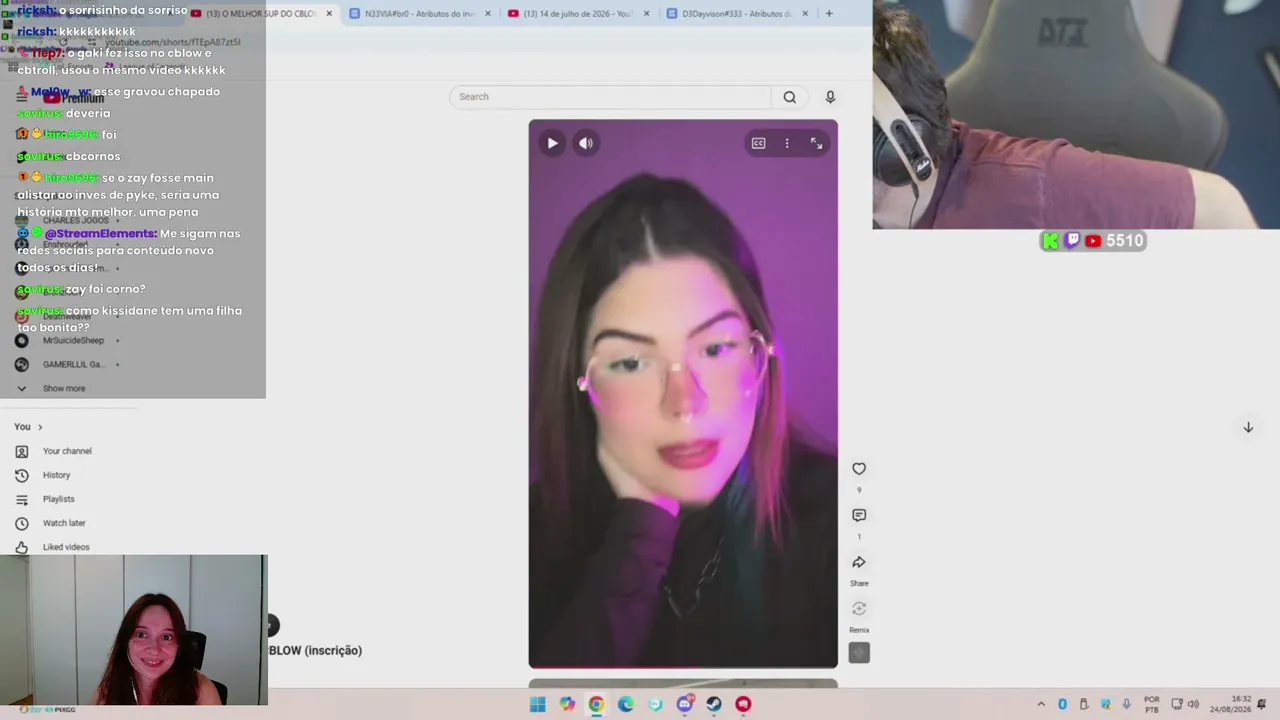Switch to O MELHOR SUP DO CBLOL tab
The width and height of the screenshot is (1280, 720).
point(262,14)
